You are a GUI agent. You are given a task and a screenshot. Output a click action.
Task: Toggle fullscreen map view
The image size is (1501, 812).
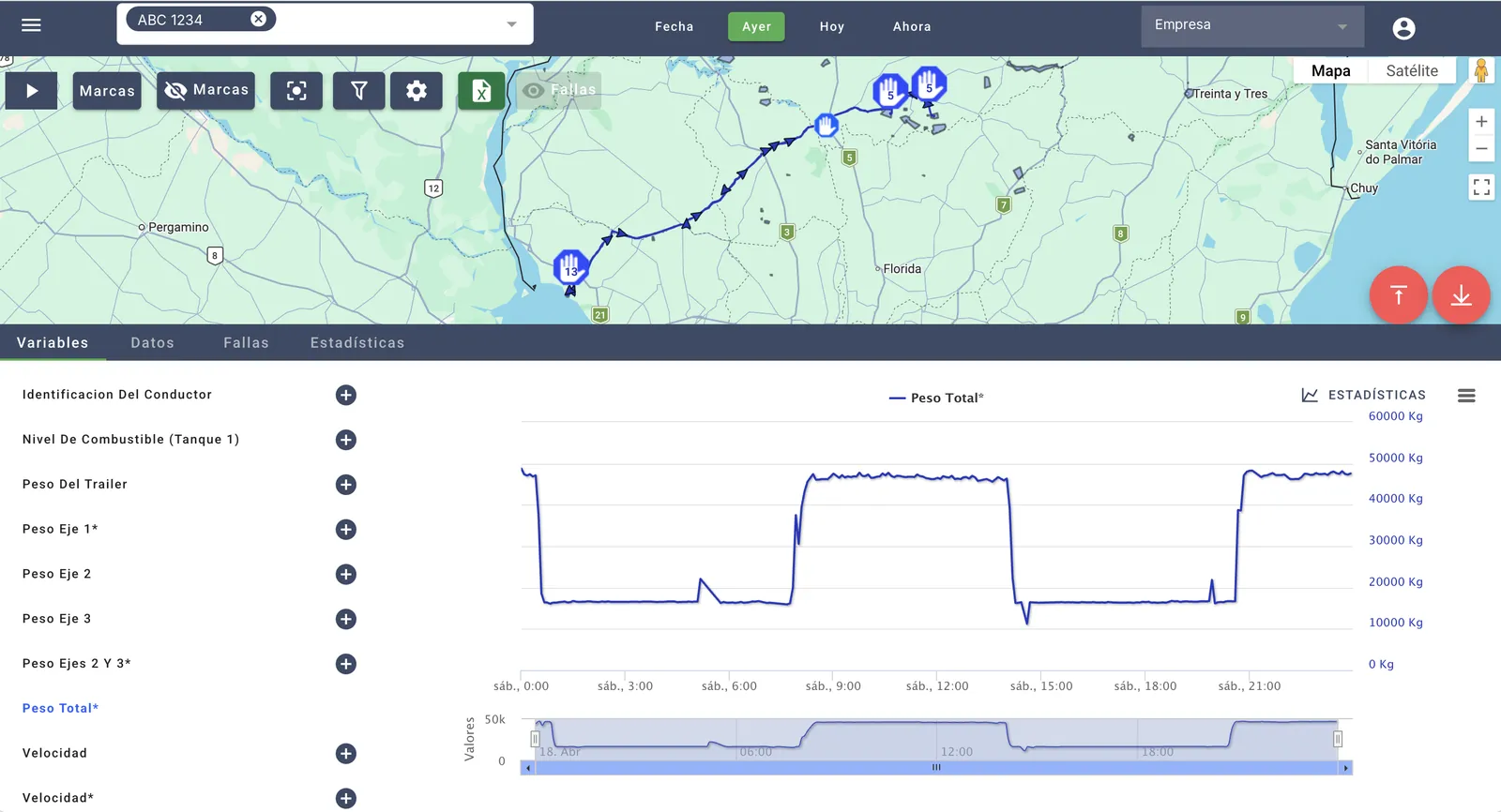tap(1481, 188)
